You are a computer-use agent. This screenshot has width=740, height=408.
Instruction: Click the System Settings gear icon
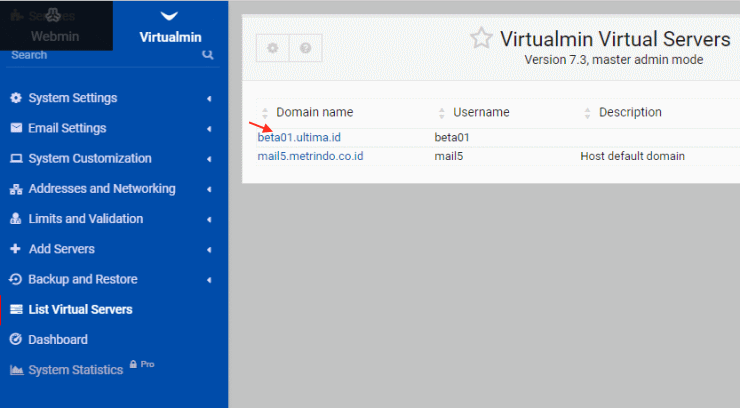coord(16,98)
